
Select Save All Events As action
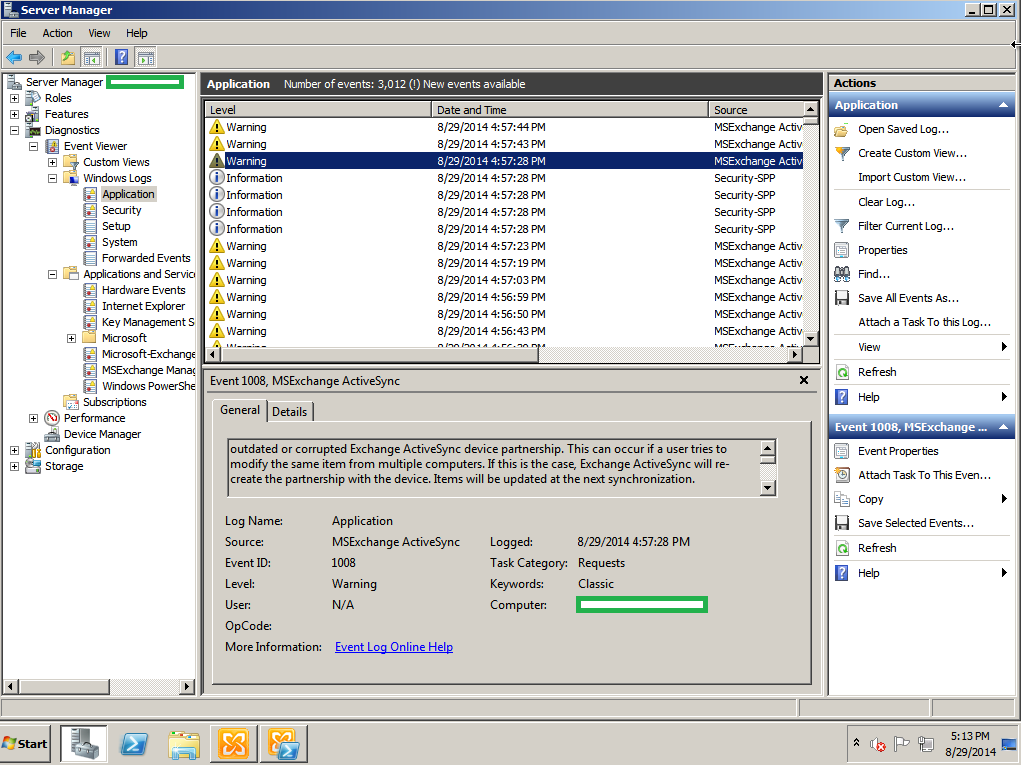point(908,298)
